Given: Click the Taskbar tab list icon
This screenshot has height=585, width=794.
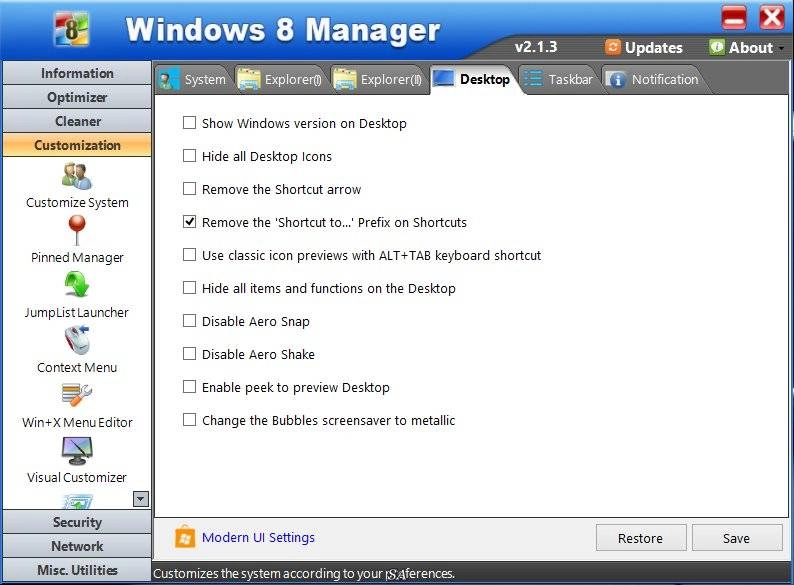Looking at the screenshot, I should (533, 79).
